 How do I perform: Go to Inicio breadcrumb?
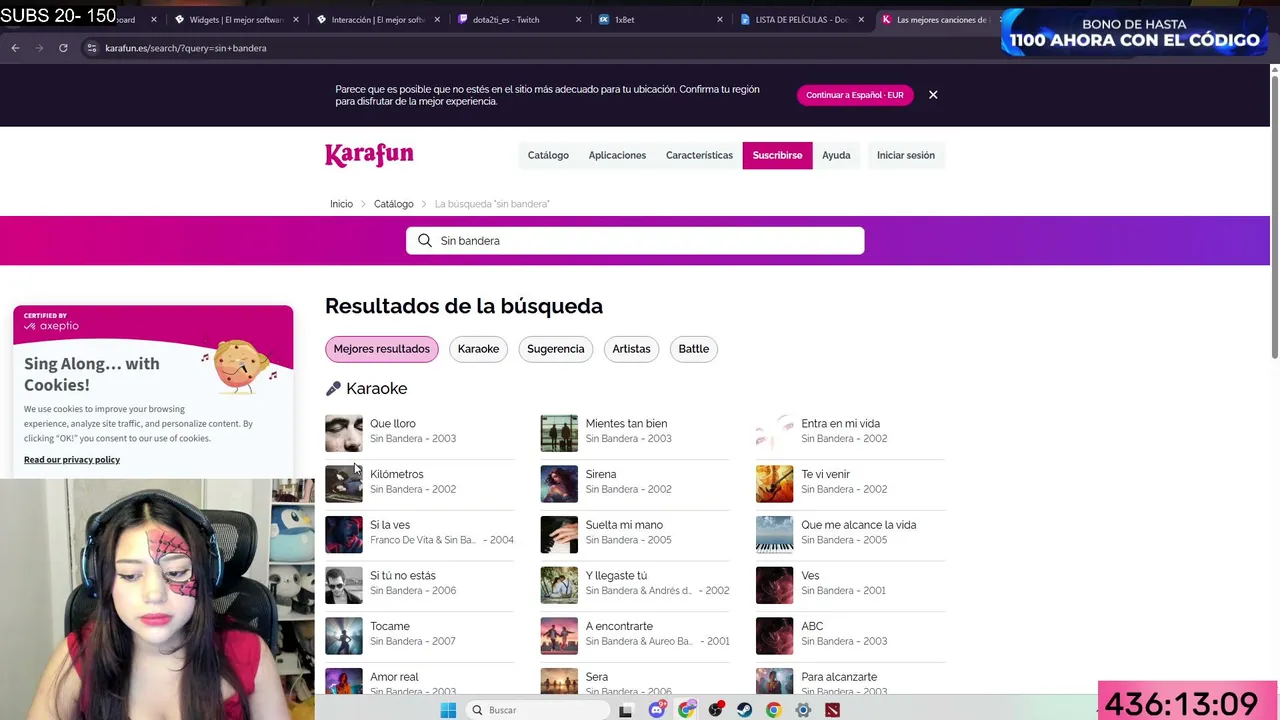341,204
